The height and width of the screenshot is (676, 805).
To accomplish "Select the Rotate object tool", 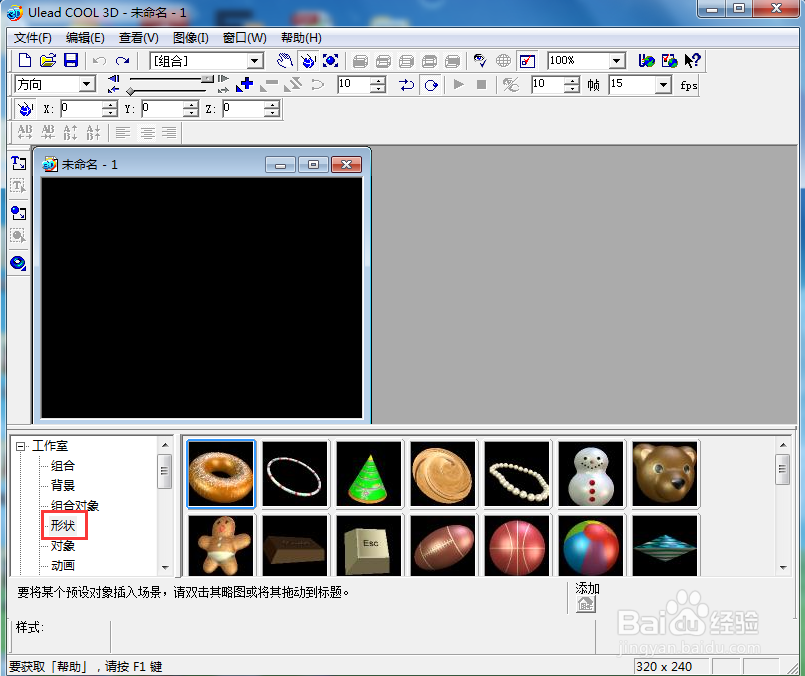I will coord(308,61).
